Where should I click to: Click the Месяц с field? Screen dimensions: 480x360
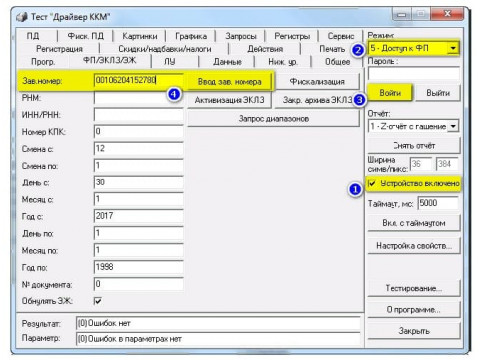tap(139, 199)
